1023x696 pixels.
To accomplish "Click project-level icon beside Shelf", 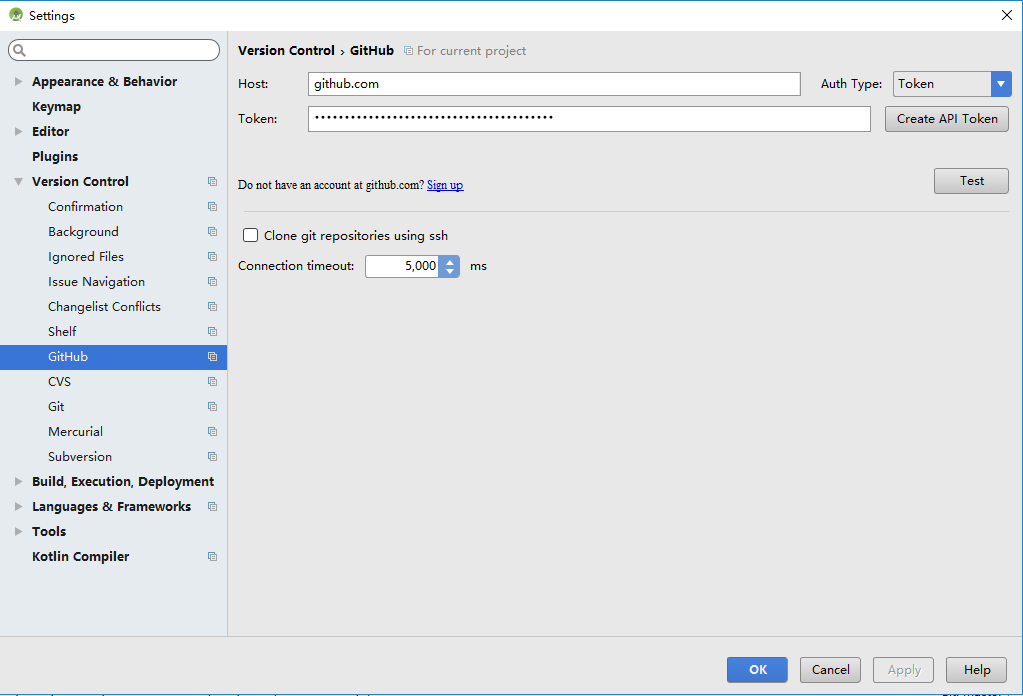I will pos(212,331).
